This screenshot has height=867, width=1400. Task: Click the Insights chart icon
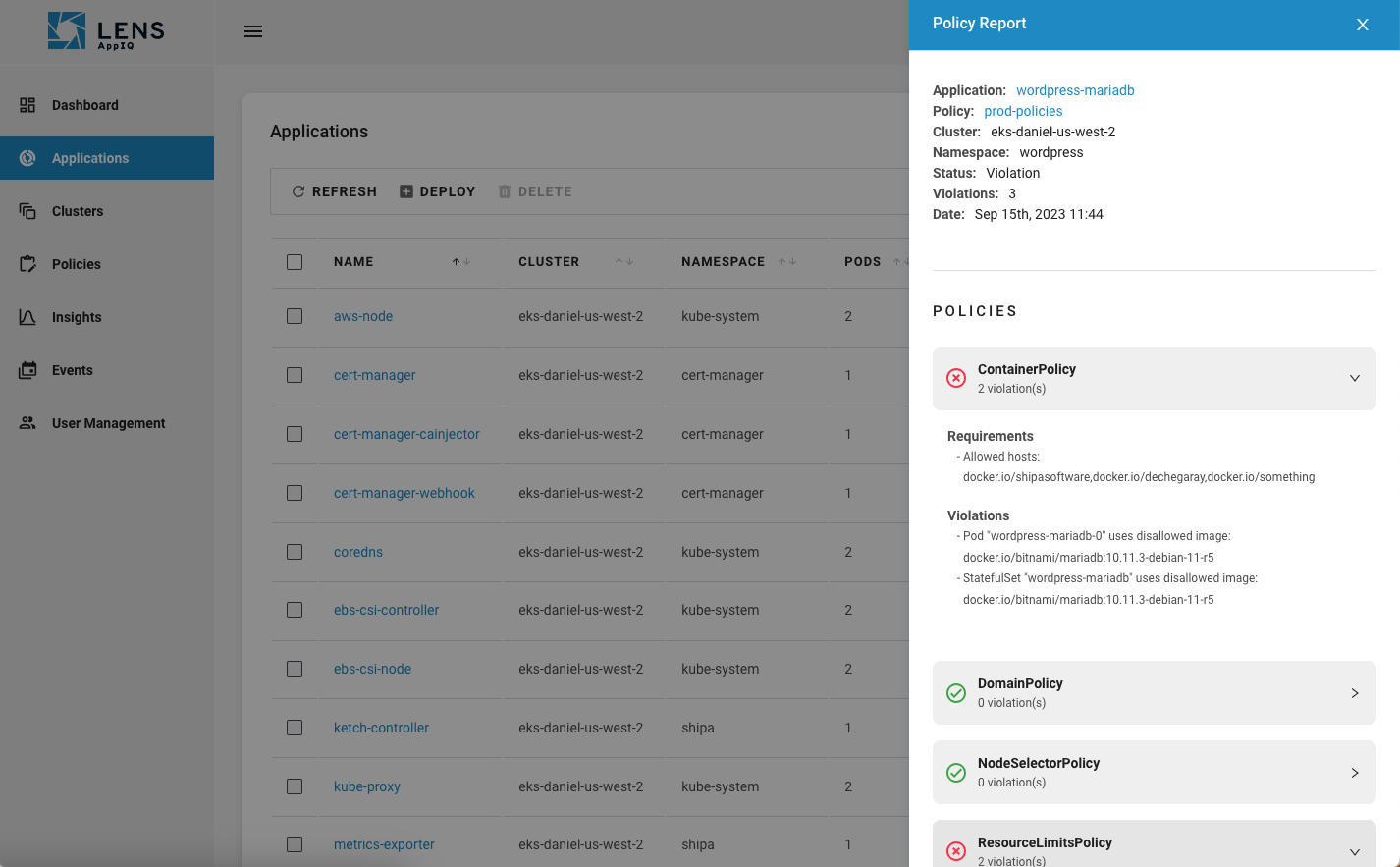tap(27, 317)
